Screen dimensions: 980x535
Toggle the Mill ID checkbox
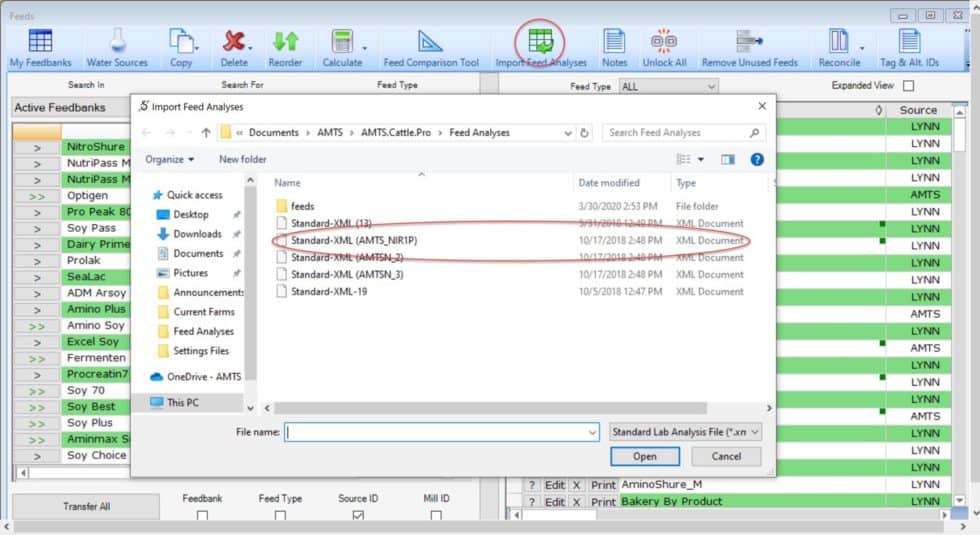pyautogui.click(x=436, y=516)
